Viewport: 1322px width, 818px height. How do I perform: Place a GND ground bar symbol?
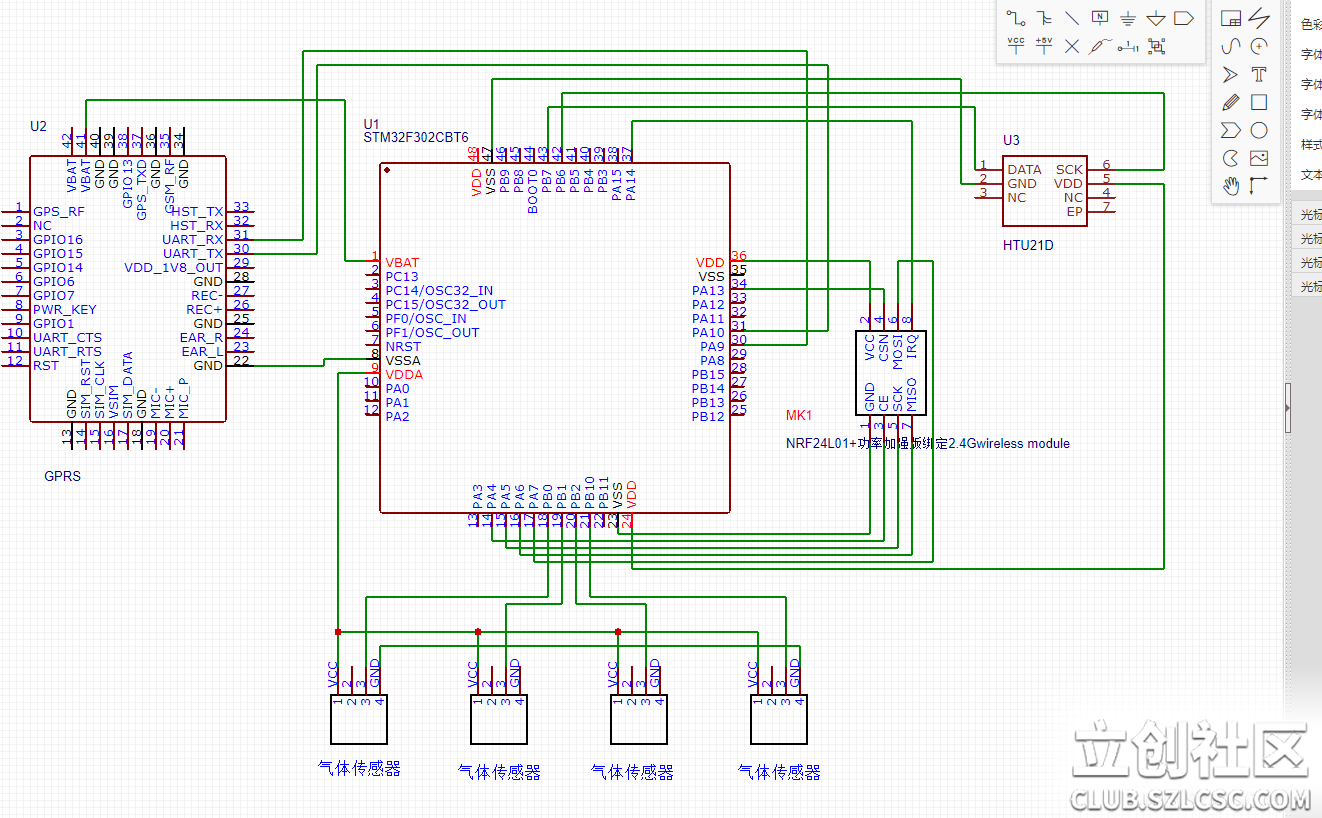[x=1128, y=18]
